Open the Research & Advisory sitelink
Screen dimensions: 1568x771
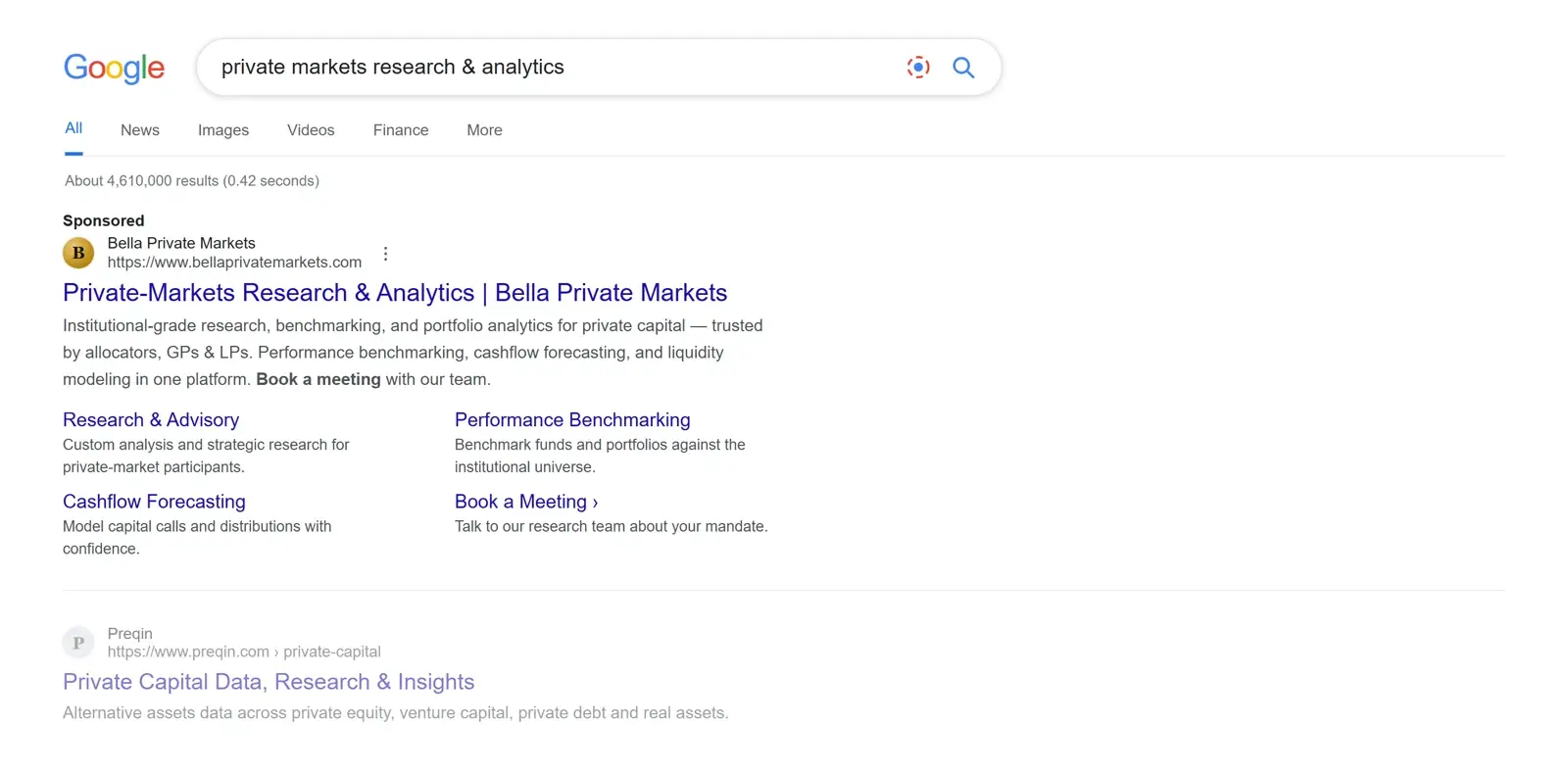pyautogui.click(x=151, y=419)
